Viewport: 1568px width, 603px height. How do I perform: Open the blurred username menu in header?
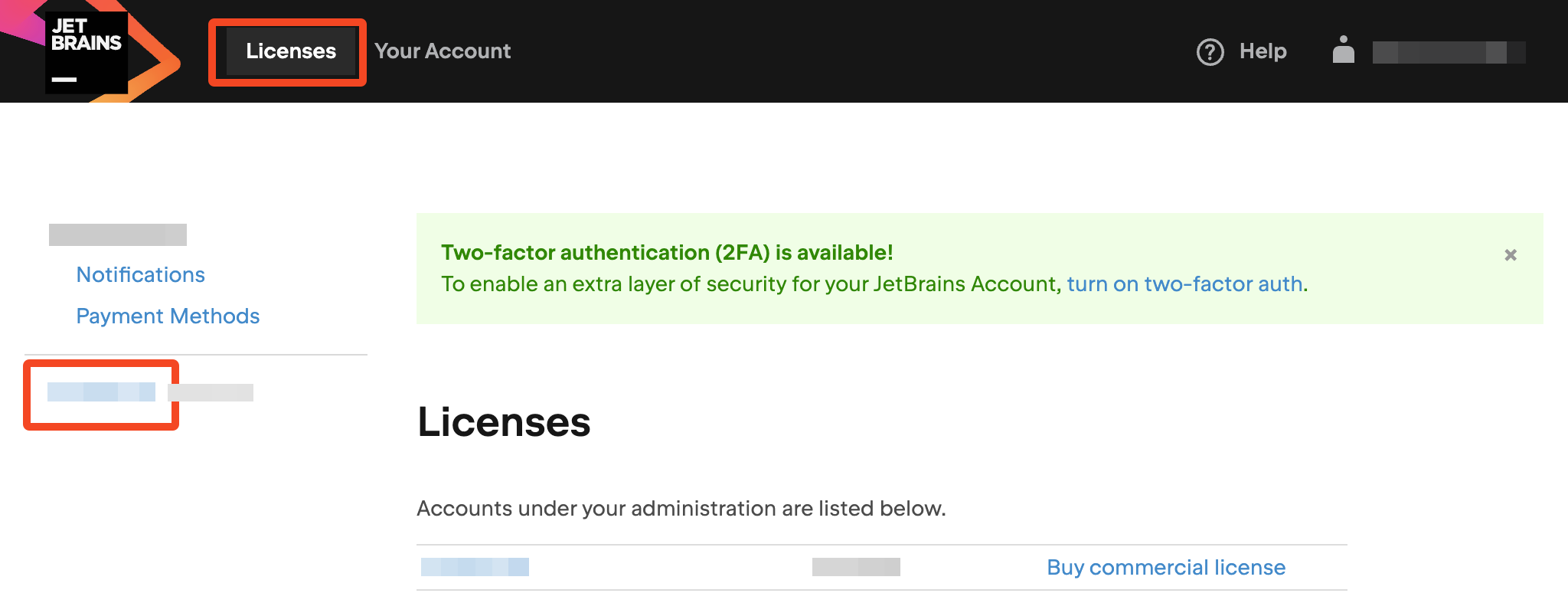(1449, 52)
